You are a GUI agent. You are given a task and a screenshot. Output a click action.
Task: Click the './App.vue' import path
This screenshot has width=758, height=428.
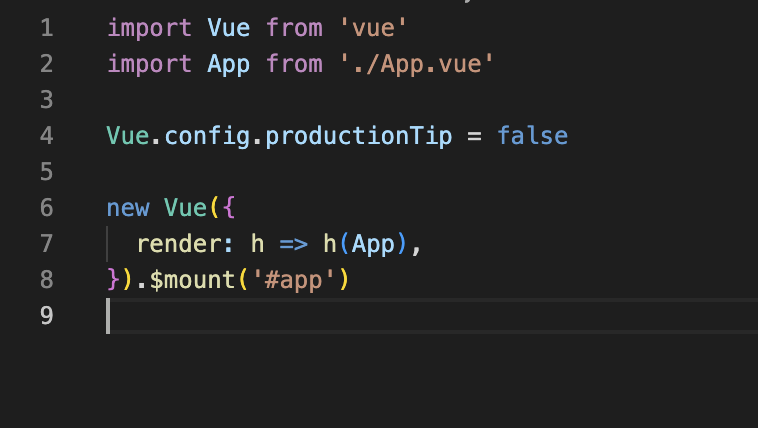[x=416, y=65]
